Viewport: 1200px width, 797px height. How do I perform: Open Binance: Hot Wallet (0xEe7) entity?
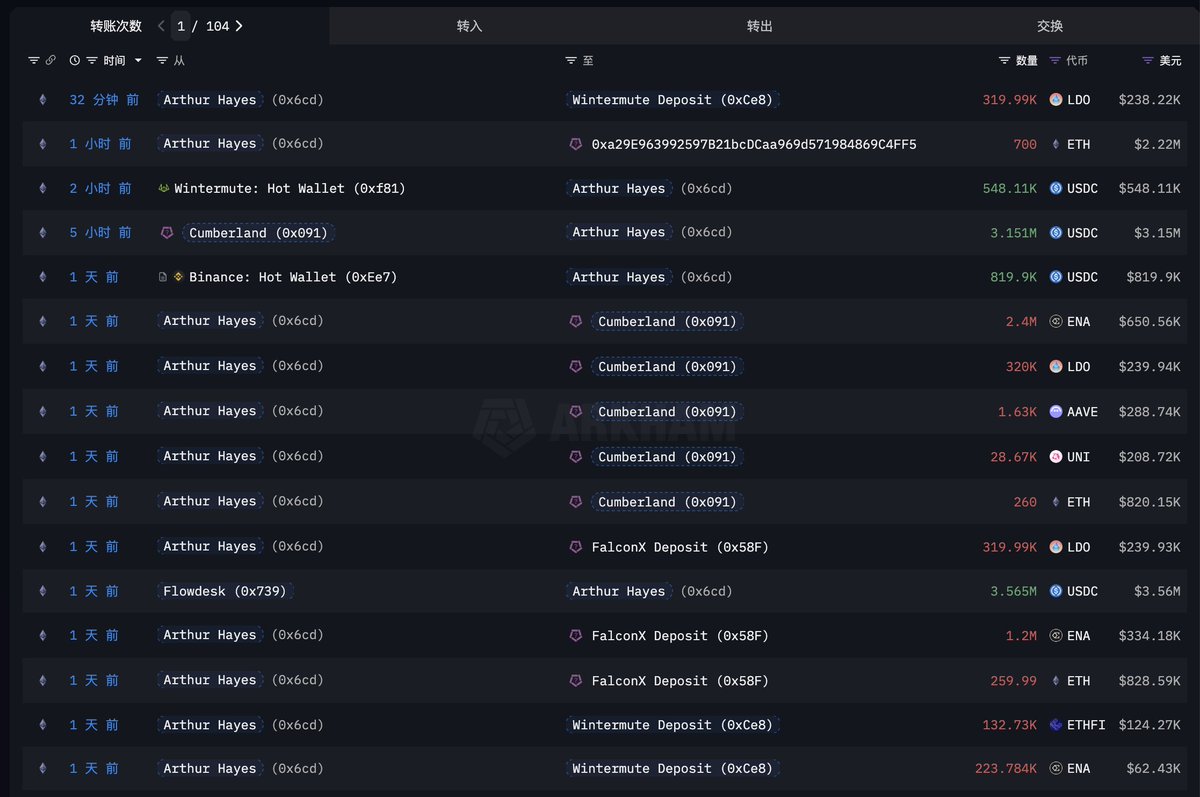(293, 277)
